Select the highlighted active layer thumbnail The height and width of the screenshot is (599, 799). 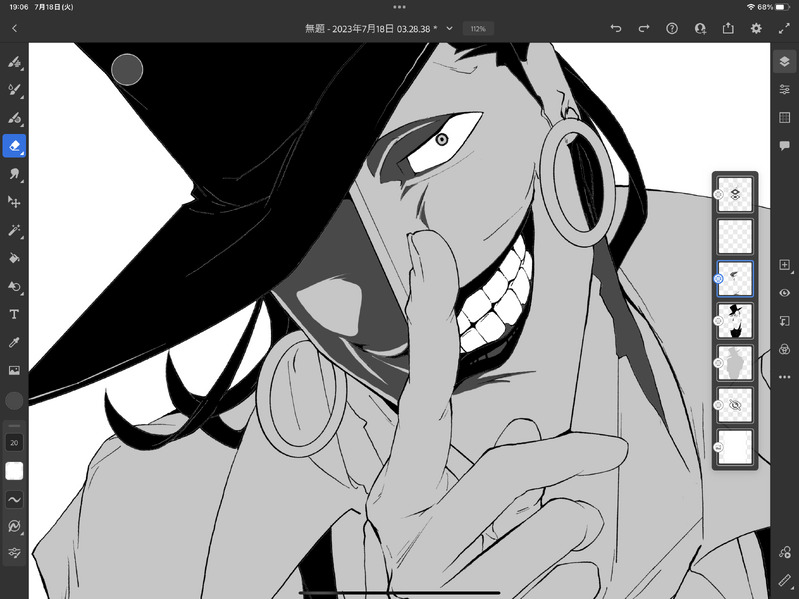(735, 279)
